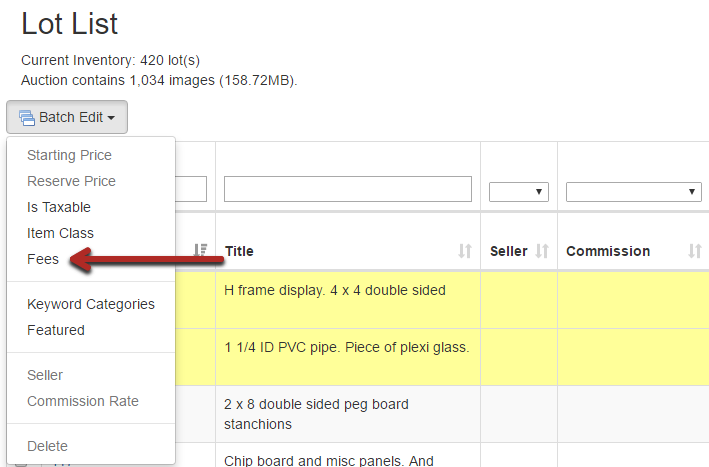Expand the Batch Edit dropdown caret
Image resolution: width=709 pixels, height=467 pixels.
[x=111, y=118]
